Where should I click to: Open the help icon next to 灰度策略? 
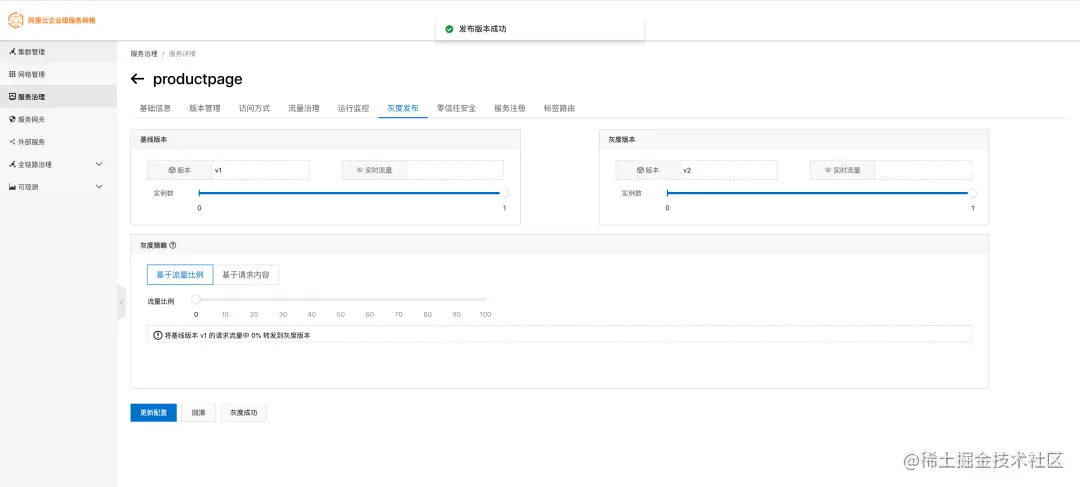173,245
